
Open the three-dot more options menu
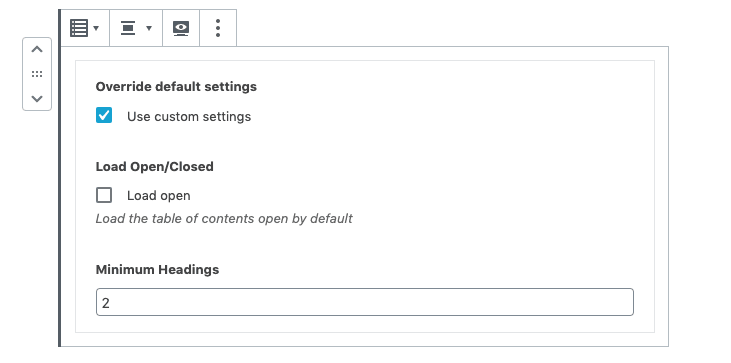click(218, 28)
